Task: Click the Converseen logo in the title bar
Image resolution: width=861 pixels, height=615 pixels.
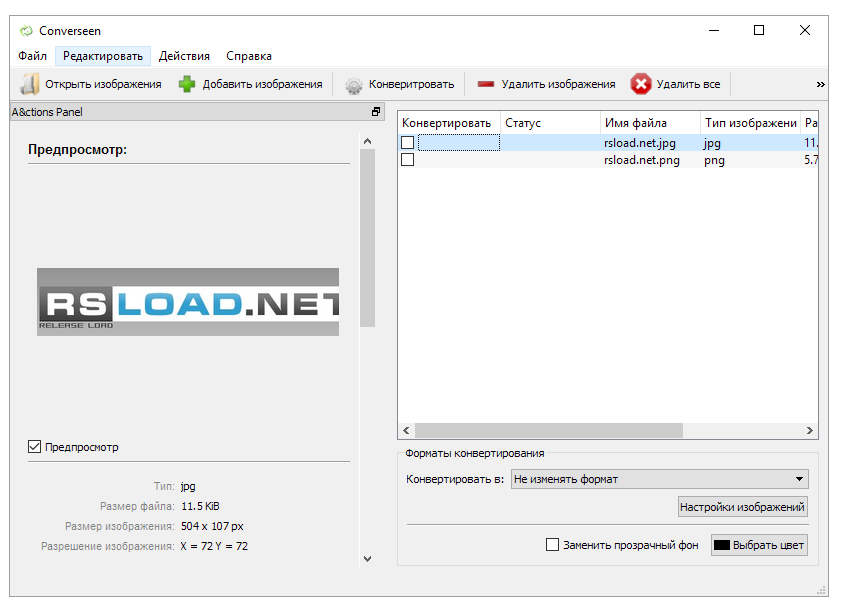Action: coord(26,30)
